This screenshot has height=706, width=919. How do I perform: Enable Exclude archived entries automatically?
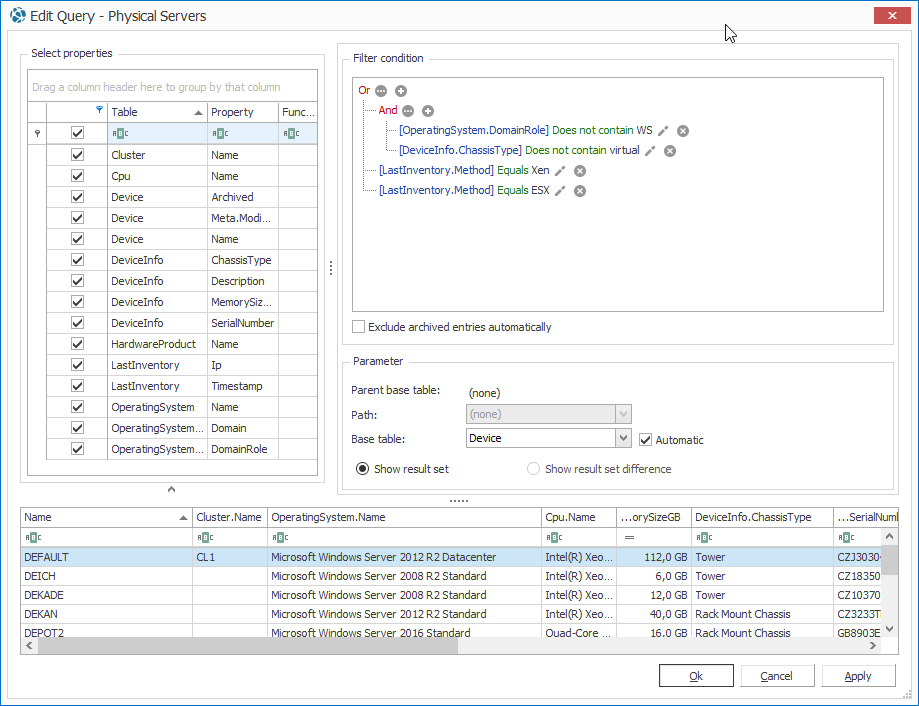pos(358,327)
